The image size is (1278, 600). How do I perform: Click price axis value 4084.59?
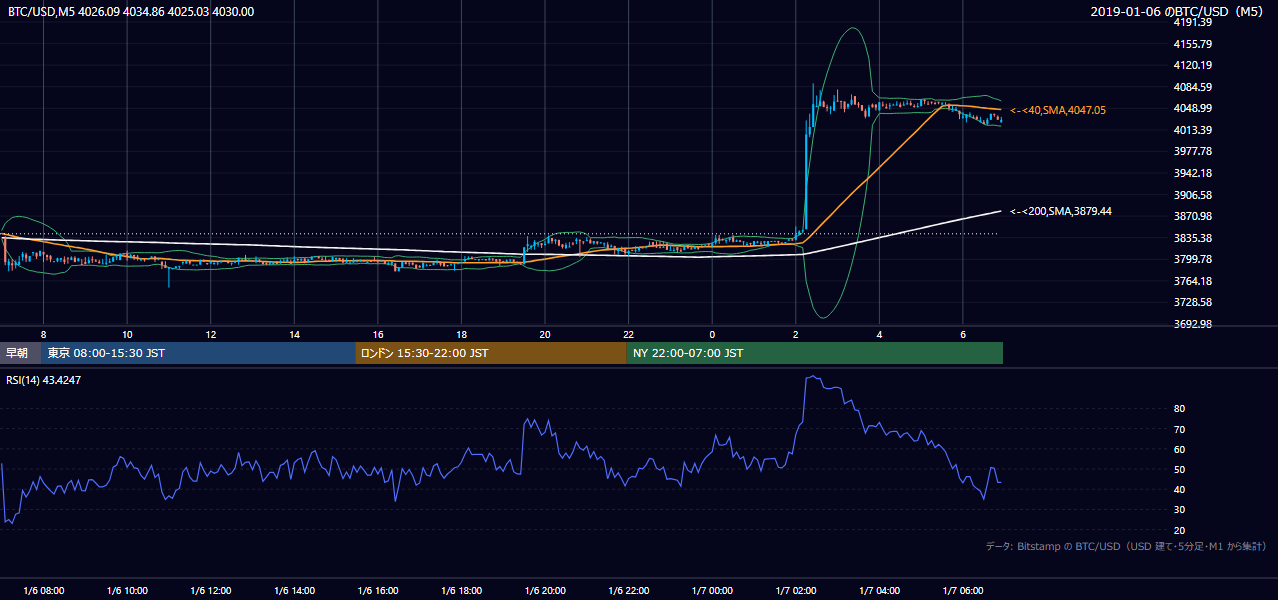[1192, 87]
